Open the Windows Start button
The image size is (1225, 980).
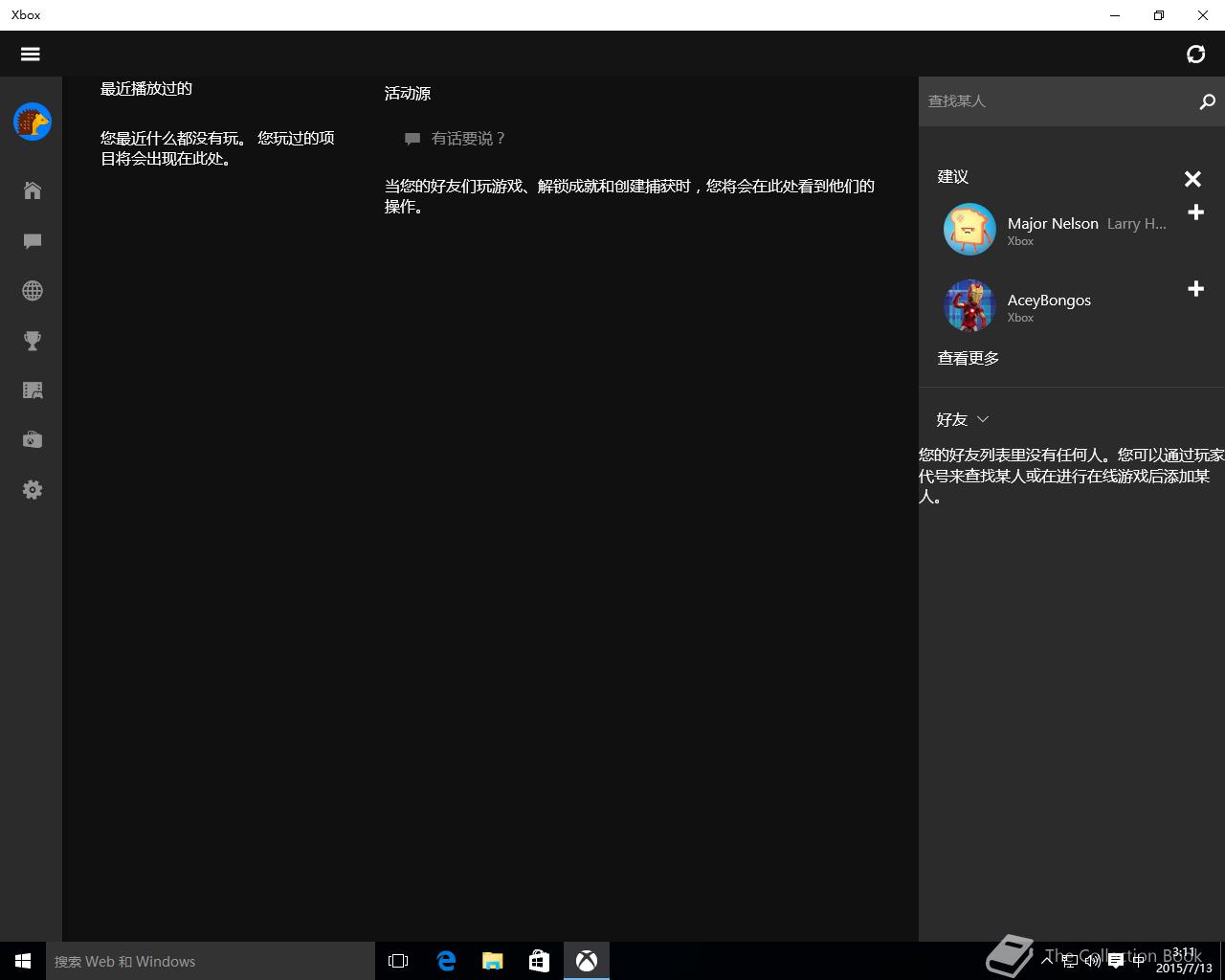(x=23, y=961)
